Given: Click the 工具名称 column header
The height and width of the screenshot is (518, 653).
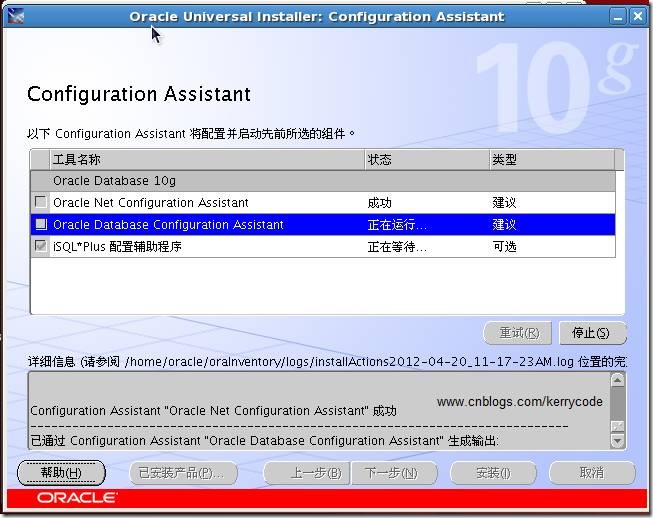Looking at the screenshot, I should point(207,159).
